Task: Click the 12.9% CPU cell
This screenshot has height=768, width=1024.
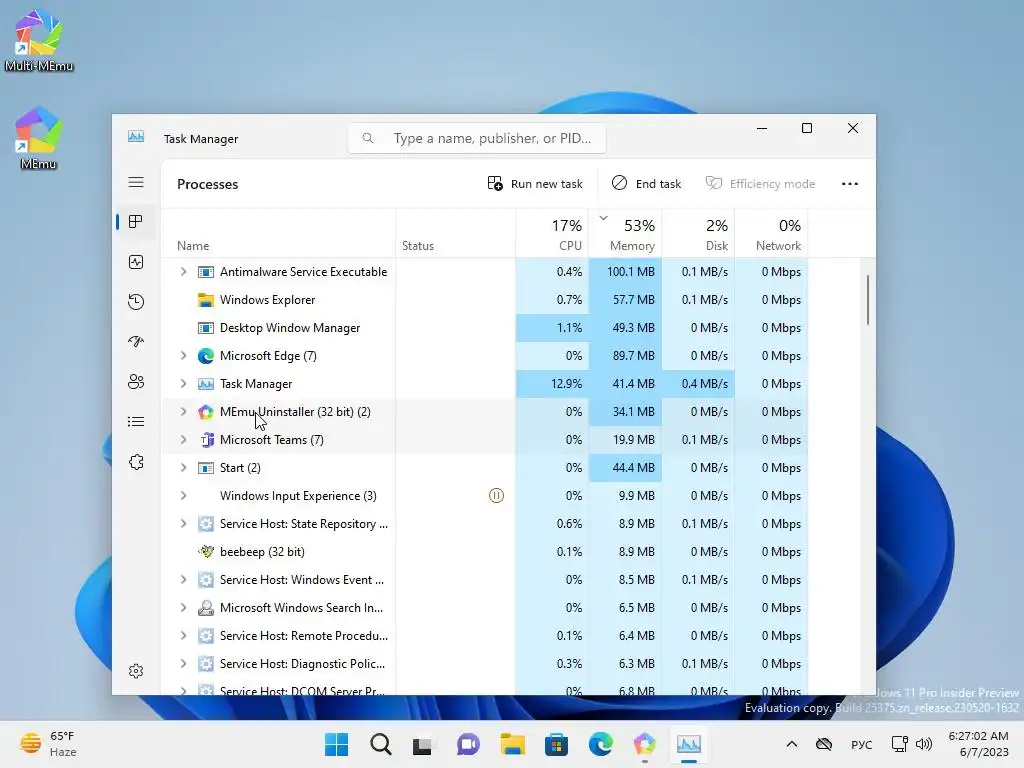Action: click(x=552, y=384)
